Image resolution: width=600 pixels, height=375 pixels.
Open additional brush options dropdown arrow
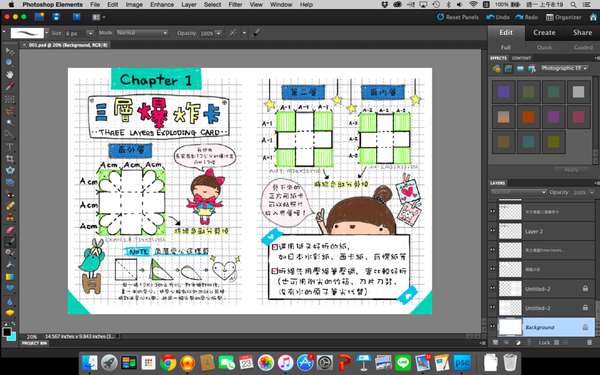(x=244, y=33)
